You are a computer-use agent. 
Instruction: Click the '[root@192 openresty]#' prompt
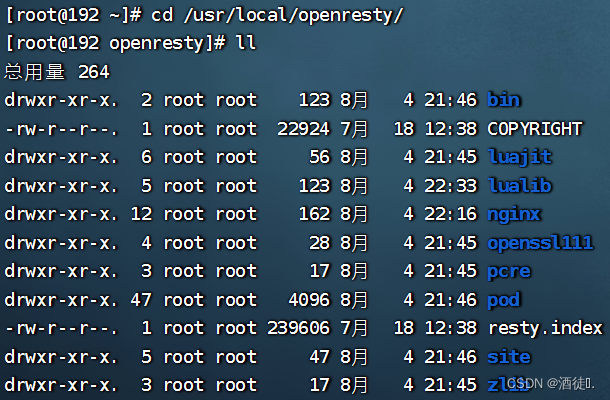click(x=116, y=43)
